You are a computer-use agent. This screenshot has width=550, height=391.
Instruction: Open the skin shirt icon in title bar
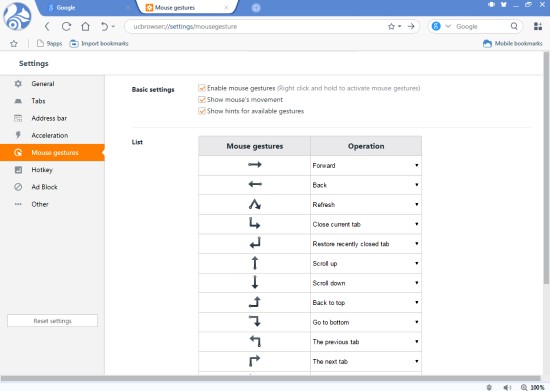[x=504, y=5]
